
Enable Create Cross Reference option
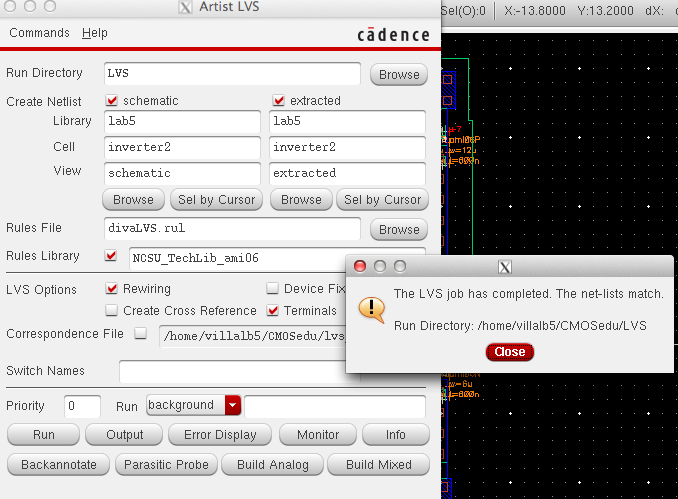coord(112,310)
